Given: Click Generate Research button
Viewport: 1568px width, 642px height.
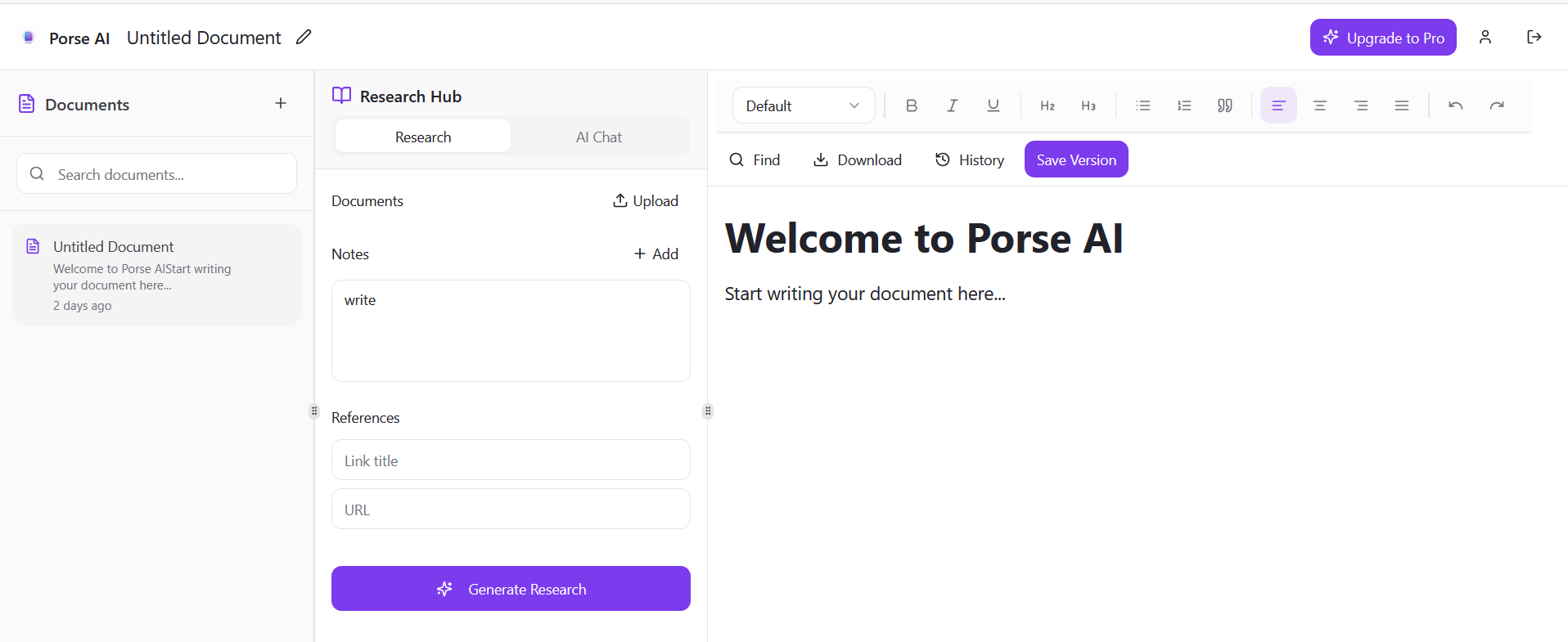Looking at the screenshot, I should pyautogui.click(x=511, y=589).
